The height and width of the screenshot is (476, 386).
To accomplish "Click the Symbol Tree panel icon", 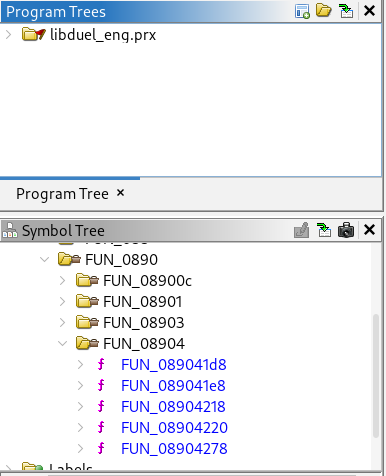I will 10,230.
